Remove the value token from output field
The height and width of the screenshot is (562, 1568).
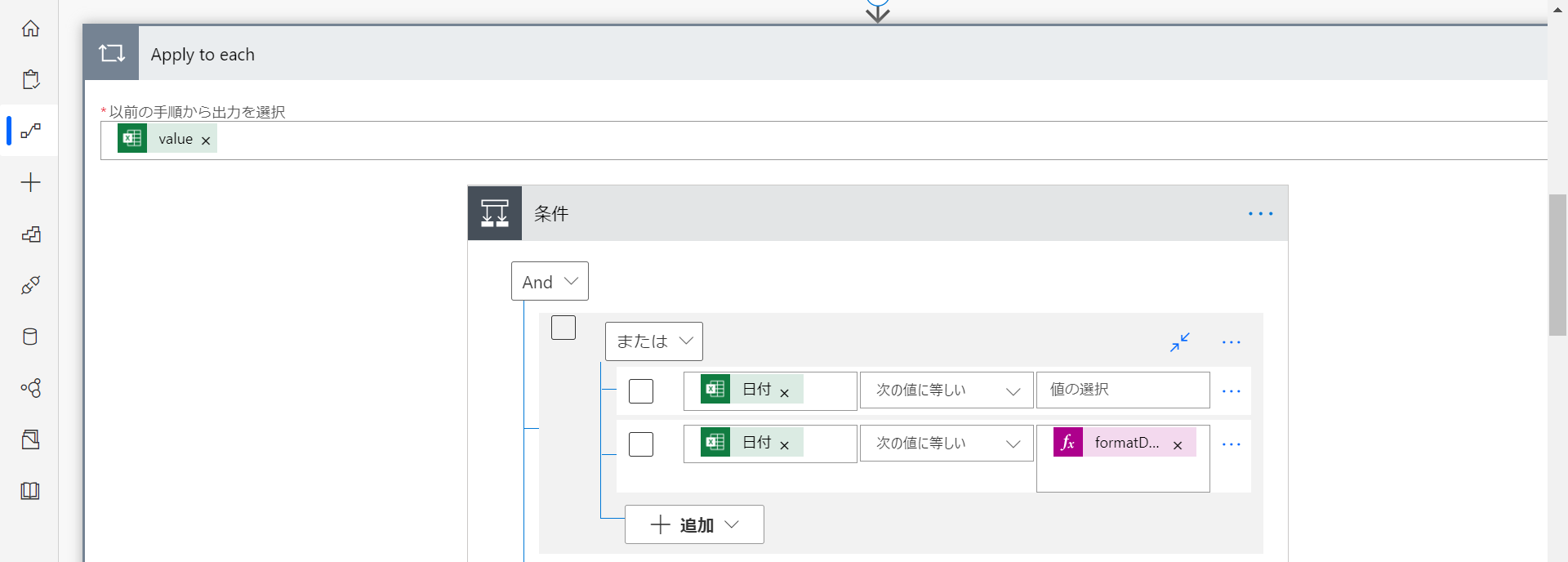(206, 140)
